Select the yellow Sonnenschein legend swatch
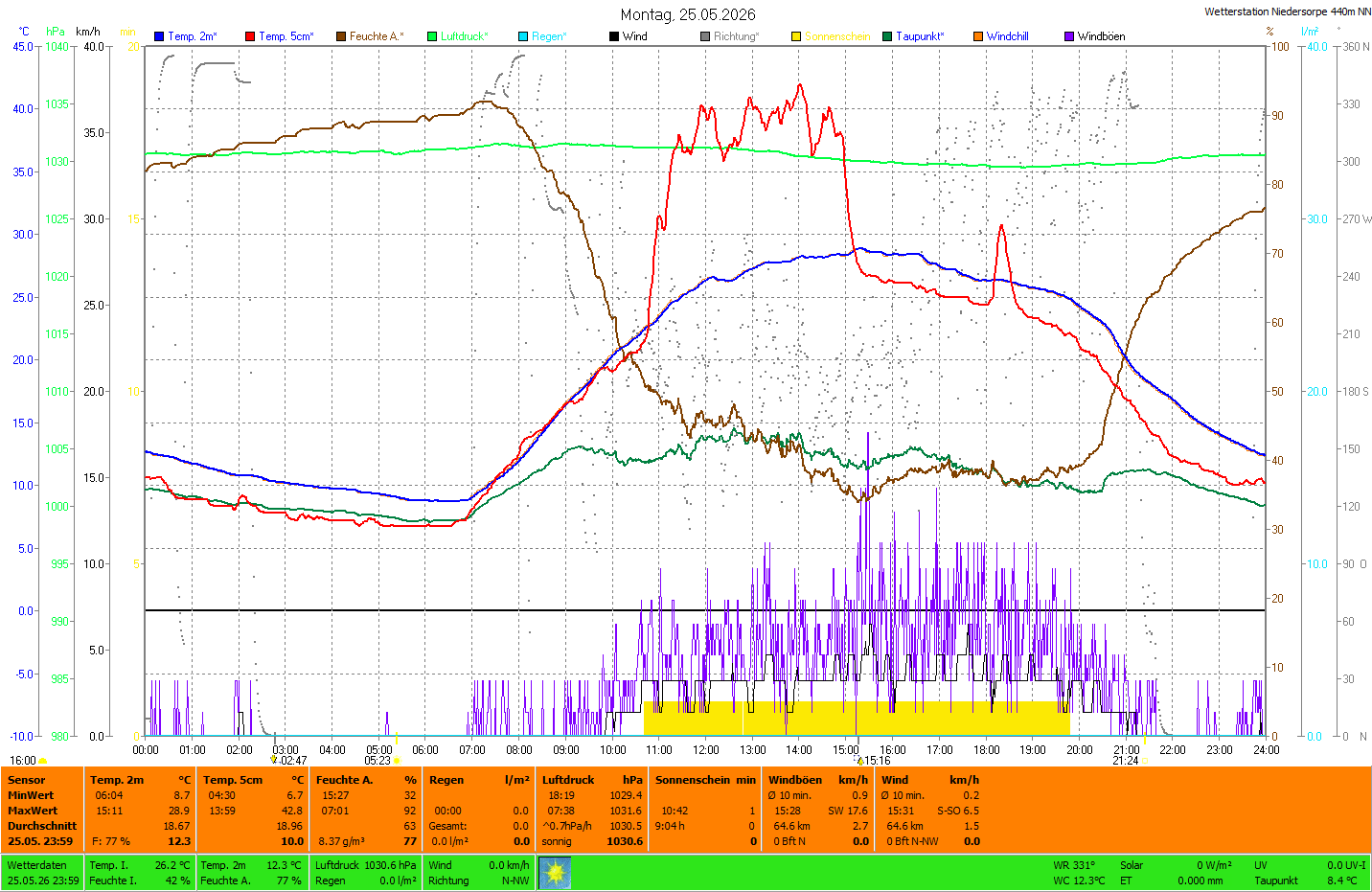 pyautogui.click(x=796, y=36)
